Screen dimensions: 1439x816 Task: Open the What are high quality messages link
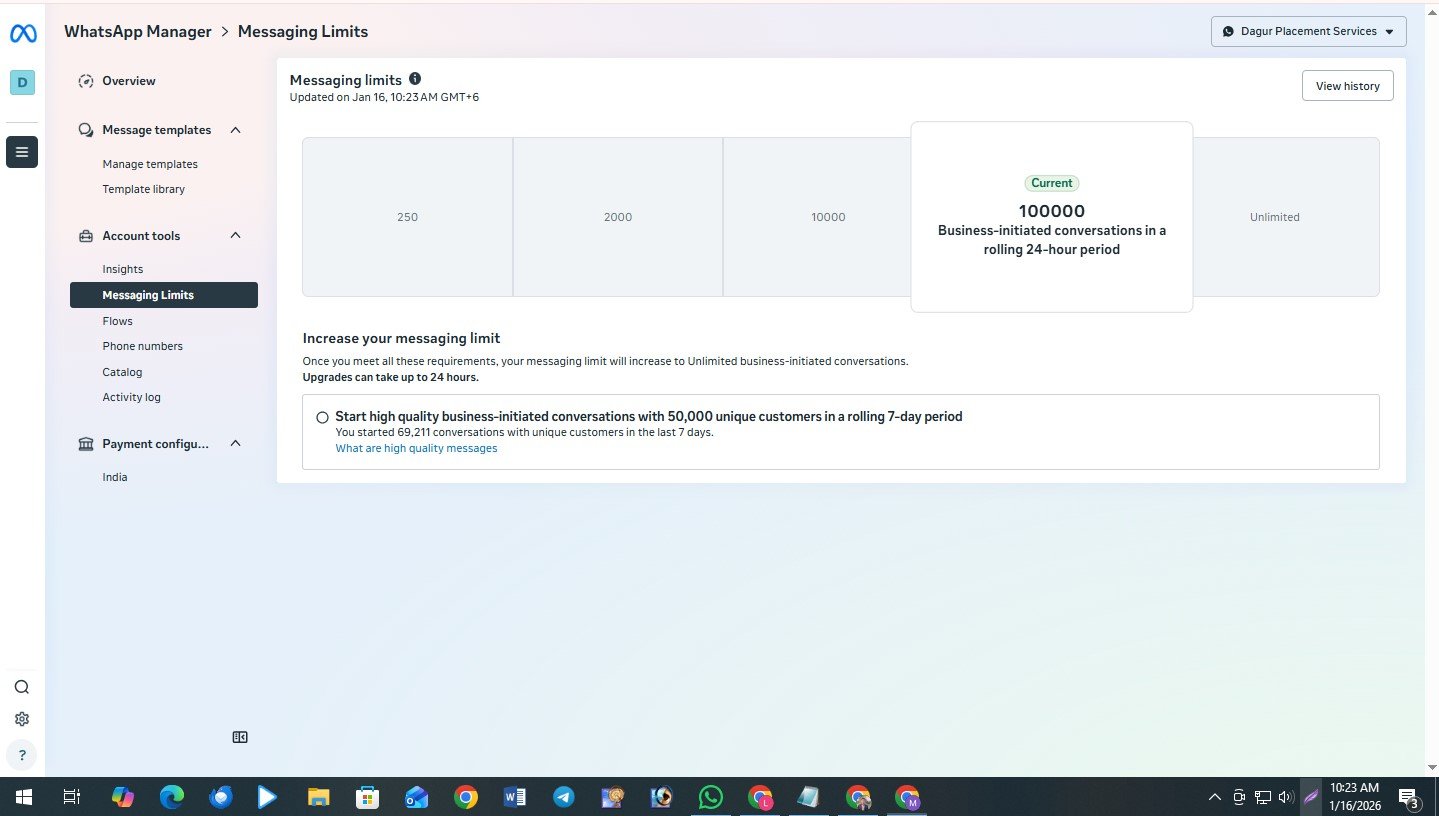click(416, 448)
